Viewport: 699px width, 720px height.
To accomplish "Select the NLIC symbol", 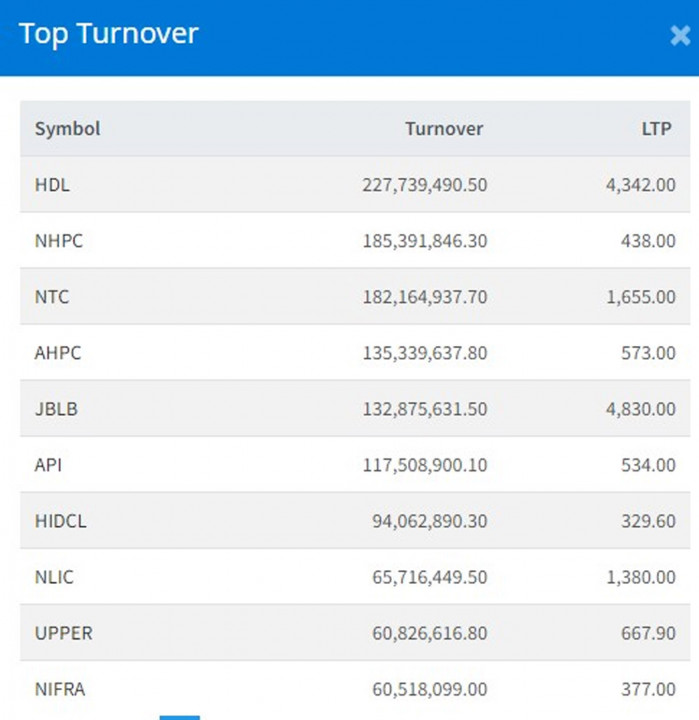I will pyautogui.click(x=54, y=577).
